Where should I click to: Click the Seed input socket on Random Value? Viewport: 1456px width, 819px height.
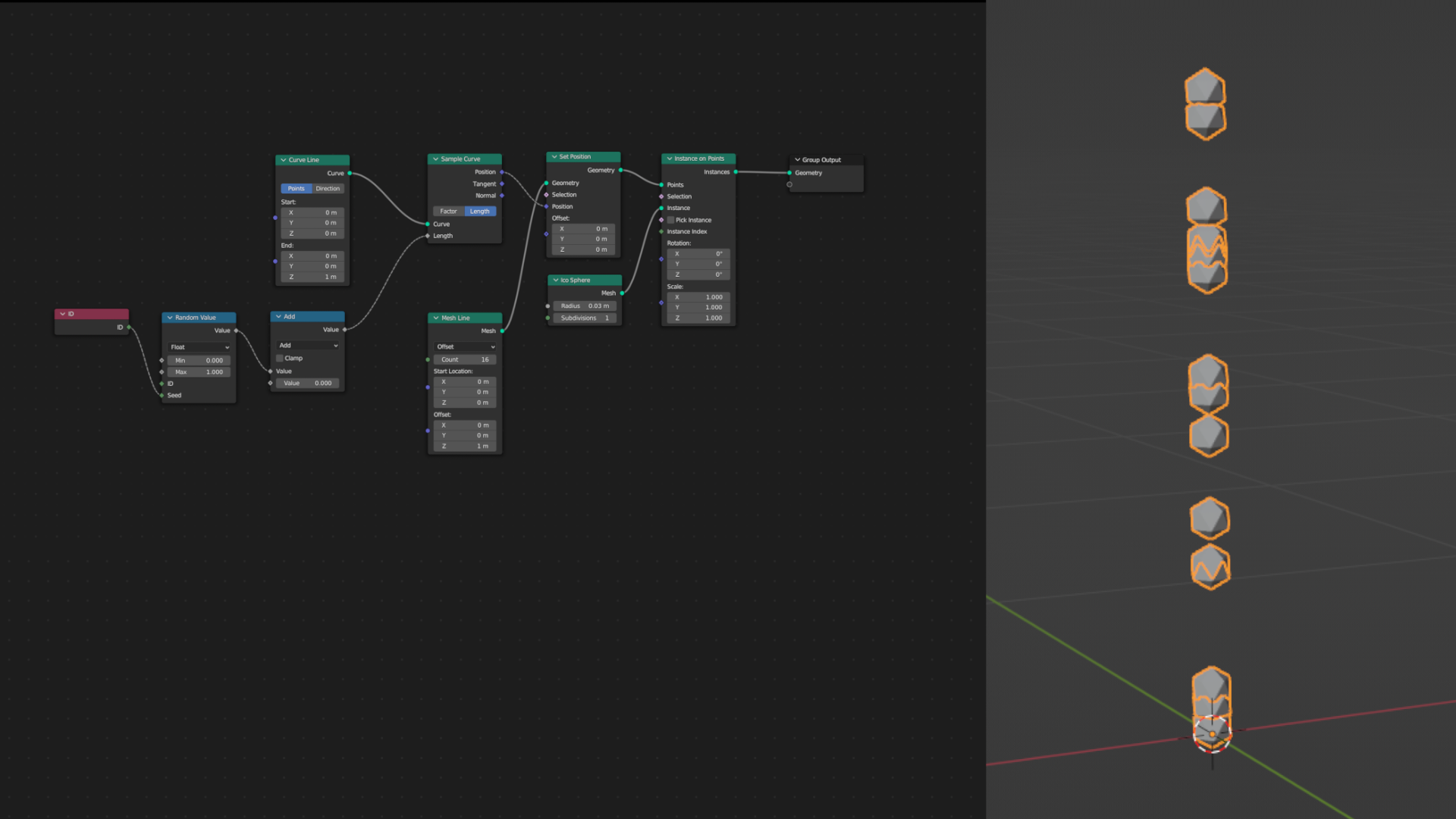point(162,395)
